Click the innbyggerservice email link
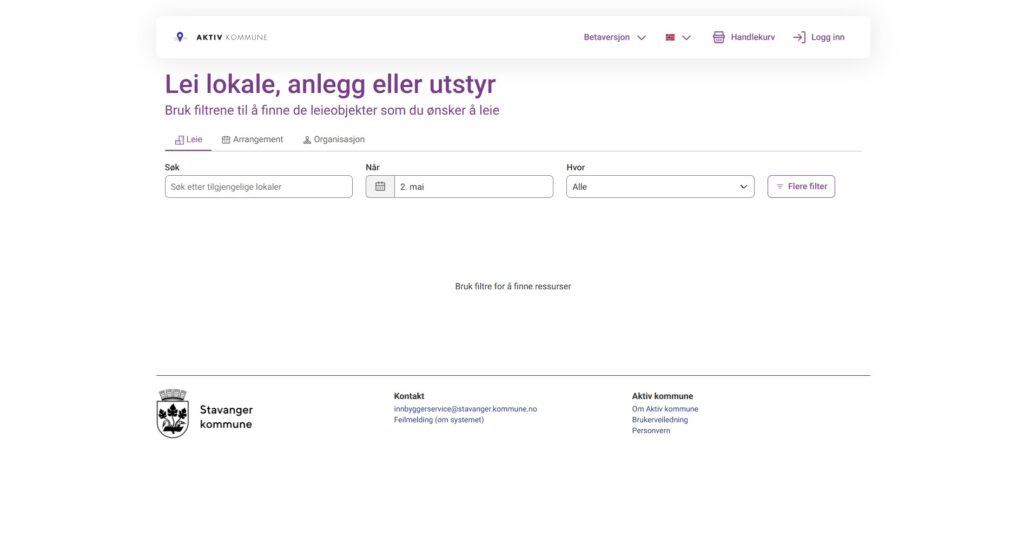Screen dimensions: 1024x538 point(465,409)
